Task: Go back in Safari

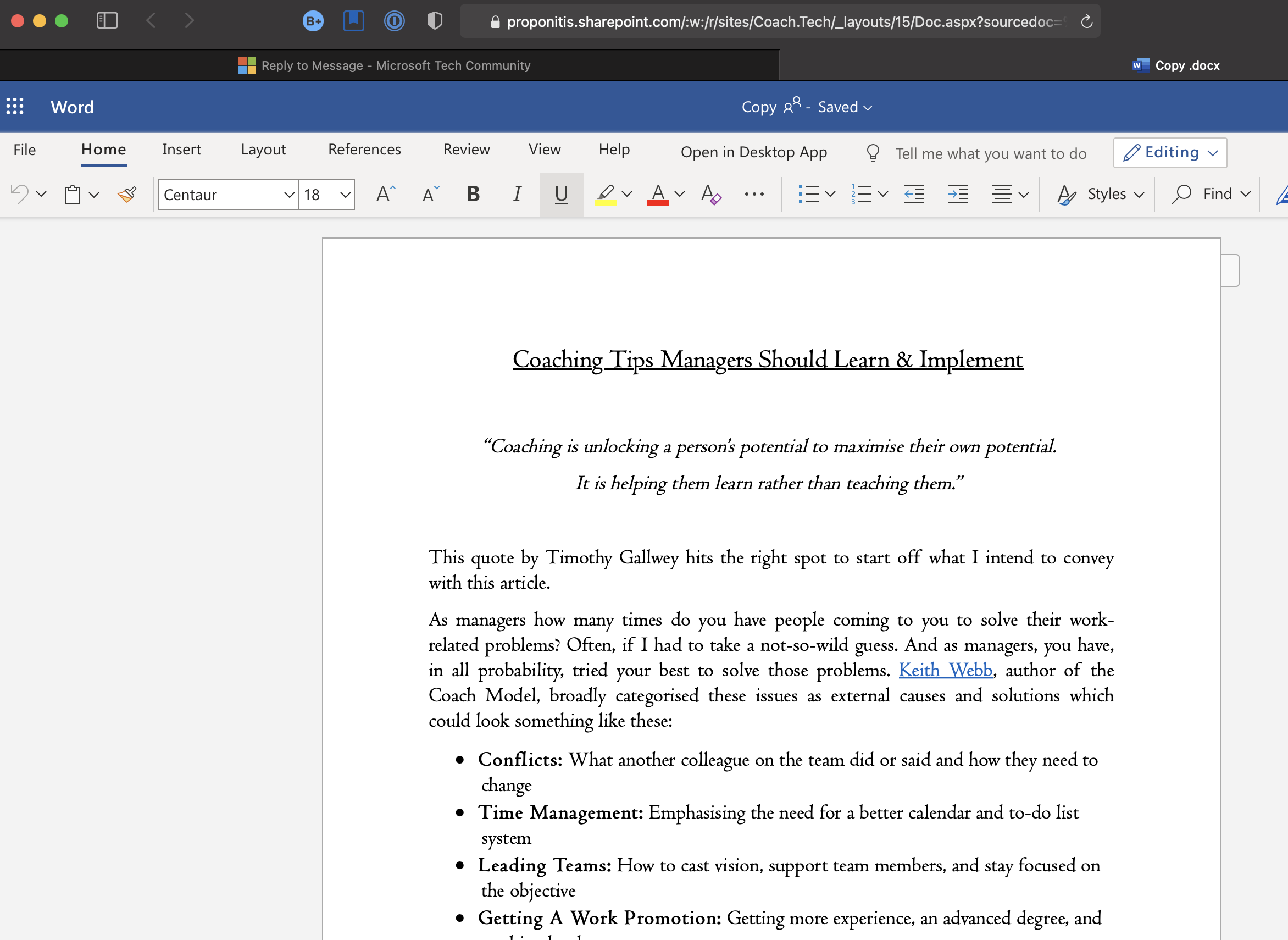Action: tap(151, 21)
